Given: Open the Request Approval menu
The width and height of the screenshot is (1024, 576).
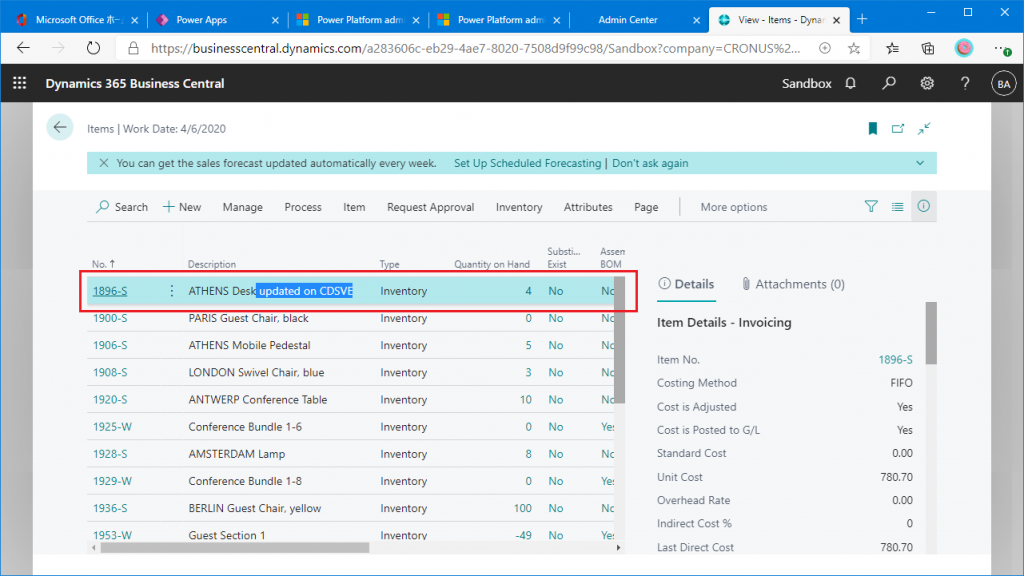Looking at the screenshot, I should (x=430, y=207).
